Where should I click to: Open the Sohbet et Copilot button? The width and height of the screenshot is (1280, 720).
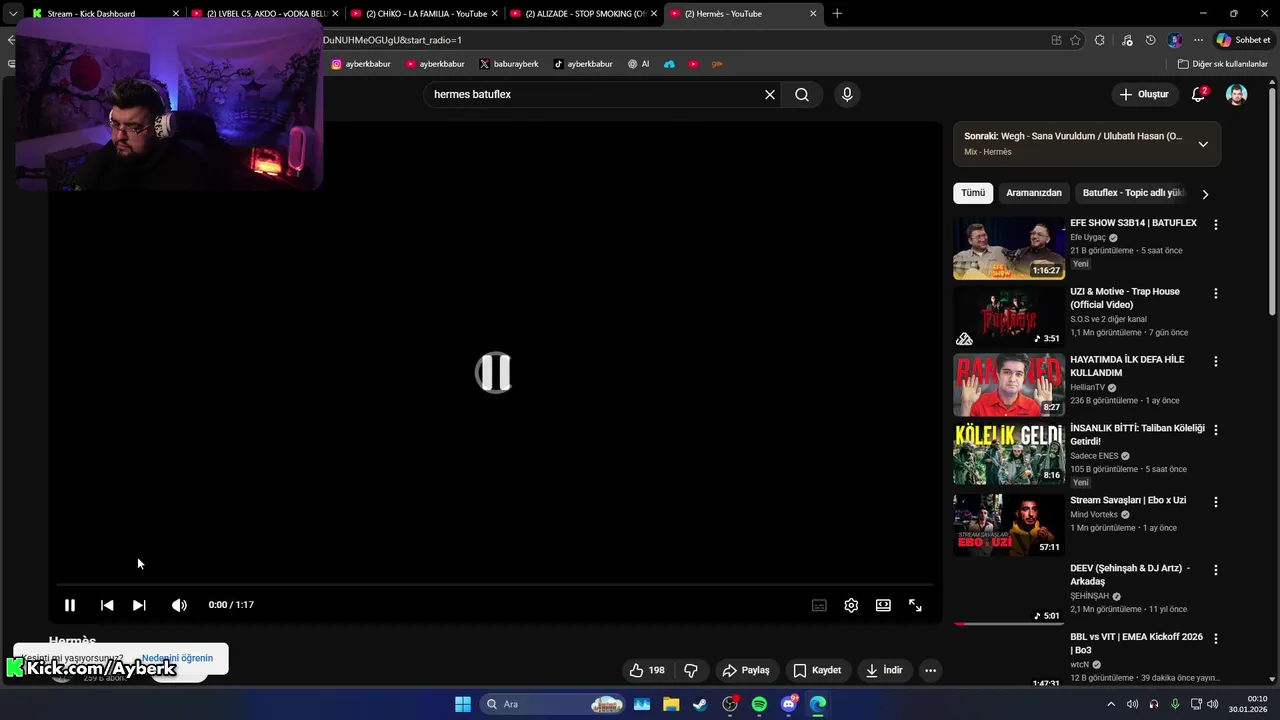click(x=1244, y=40)
